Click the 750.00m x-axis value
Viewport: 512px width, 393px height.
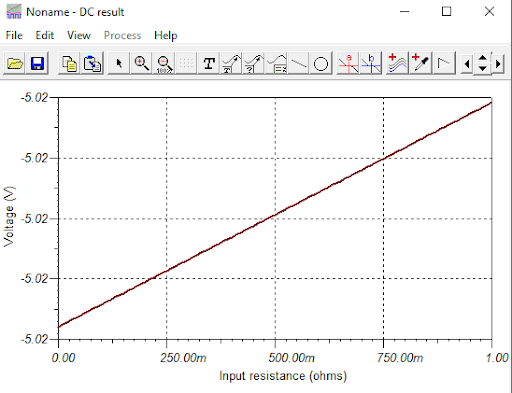coord(400,358)
